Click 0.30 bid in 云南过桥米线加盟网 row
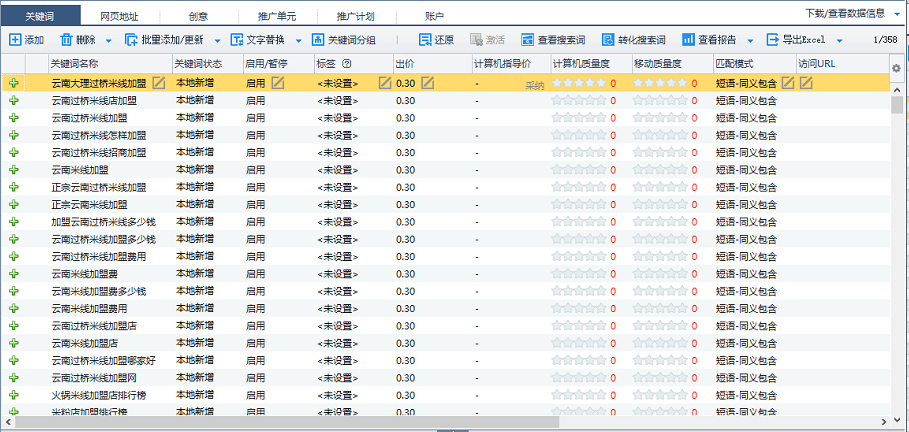The image size is (909, 432). pyautogui.click(x=406, y=377)
